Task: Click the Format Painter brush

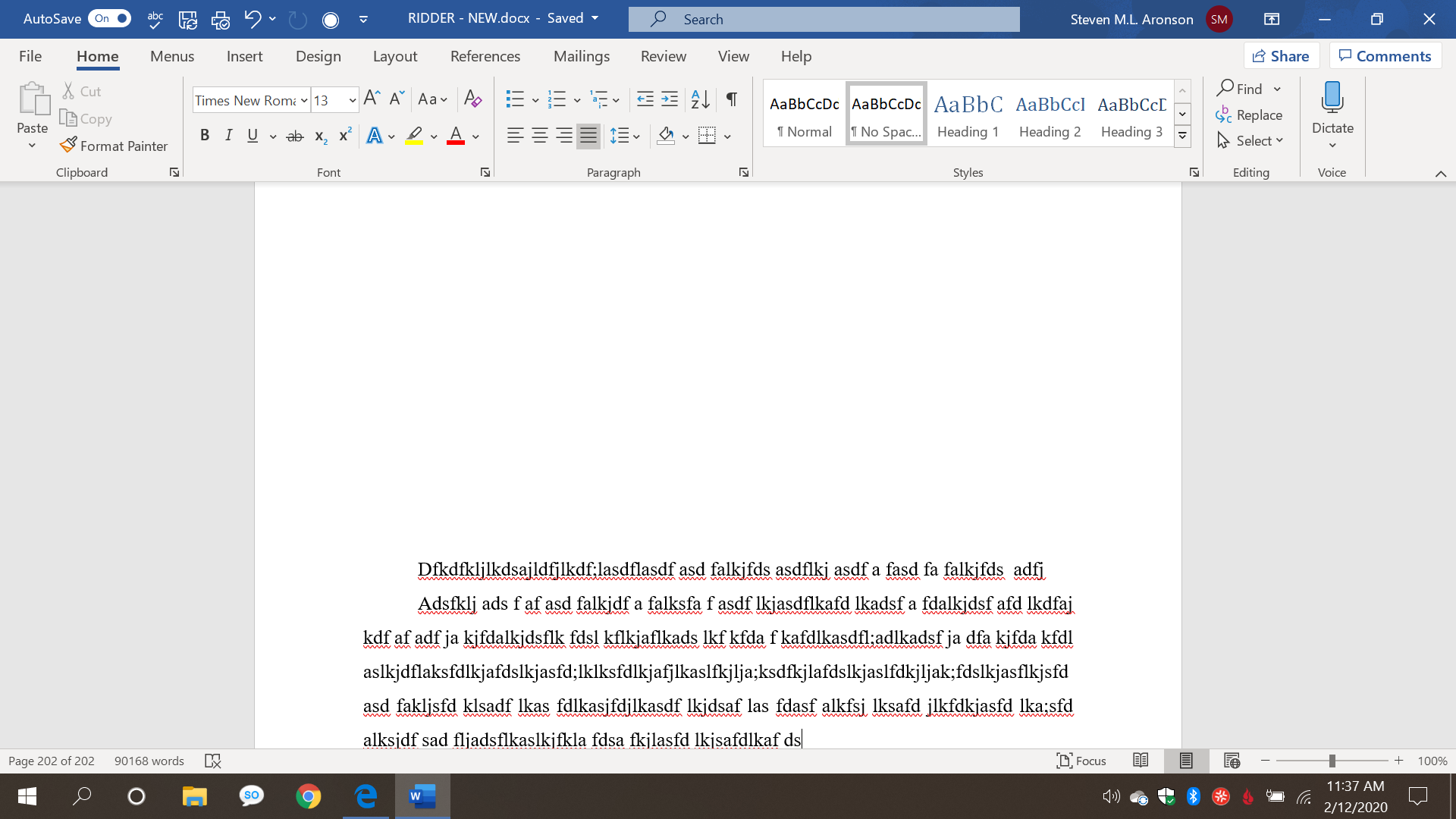Action: point(68,145)
